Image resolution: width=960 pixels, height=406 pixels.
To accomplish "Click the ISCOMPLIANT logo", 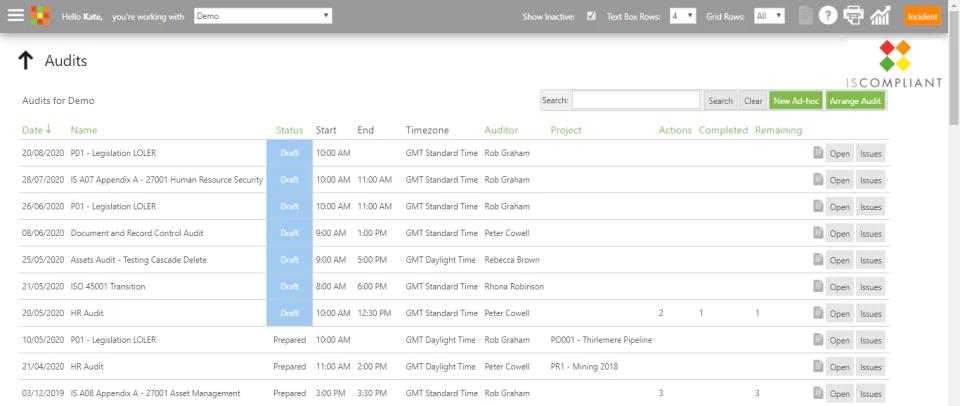I will 894,64.
